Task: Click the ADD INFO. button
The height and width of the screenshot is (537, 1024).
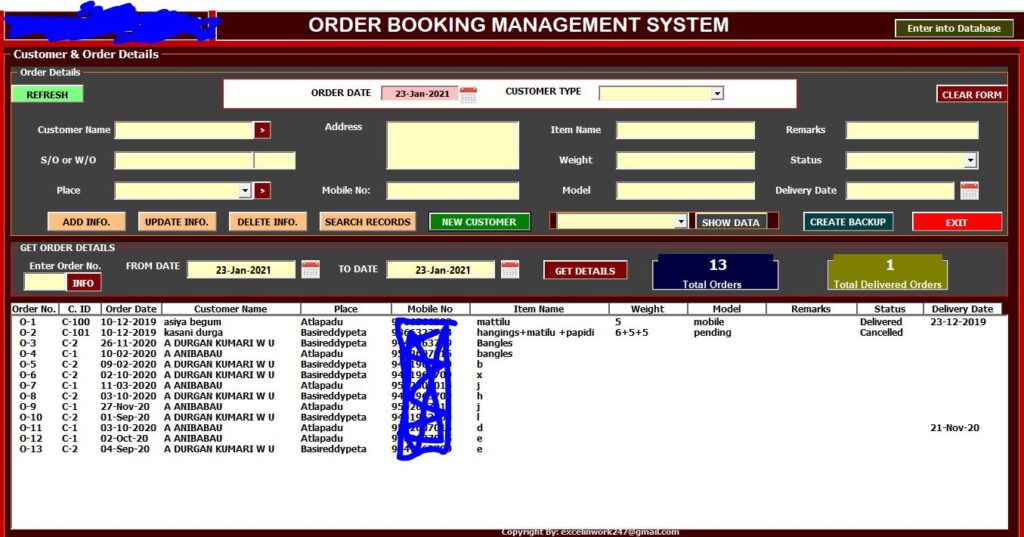Action: pyautogui.click(x=86, y=221)
